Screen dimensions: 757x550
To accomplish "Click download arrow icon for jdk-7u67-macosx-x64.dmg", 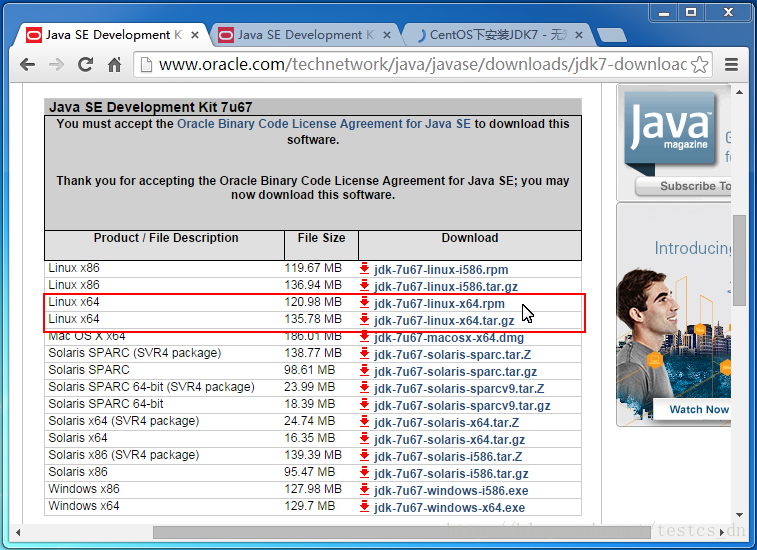I will coord(364,337).
